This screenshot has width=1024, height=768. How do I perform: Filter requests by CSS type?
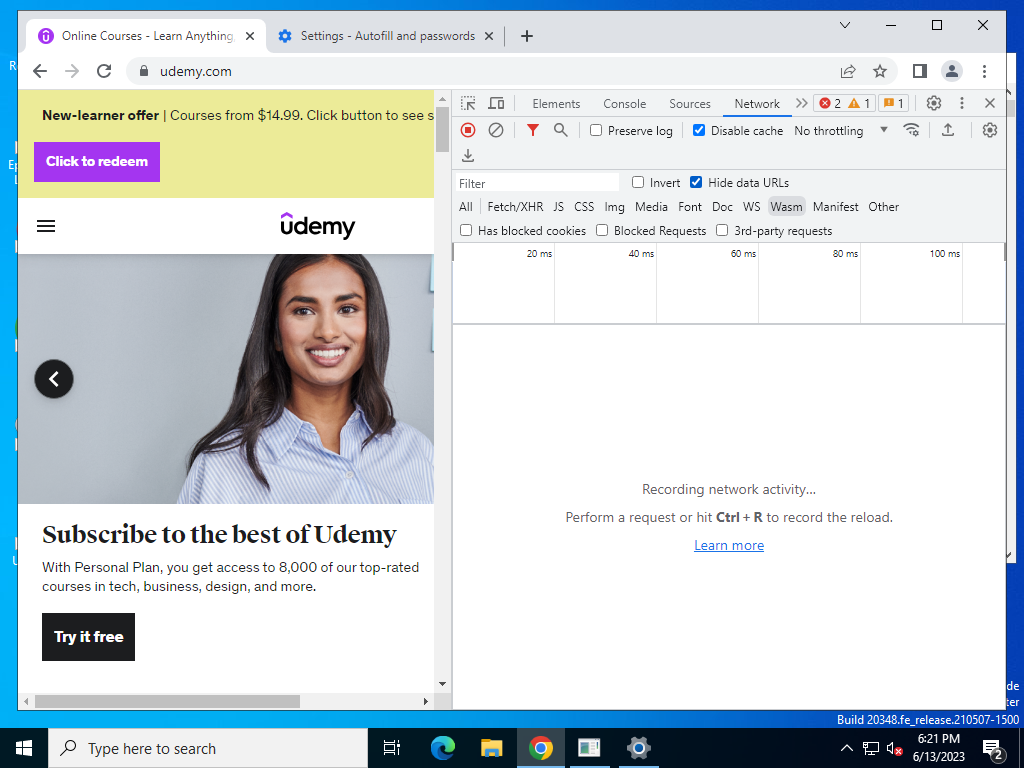[x=584, y=206]
